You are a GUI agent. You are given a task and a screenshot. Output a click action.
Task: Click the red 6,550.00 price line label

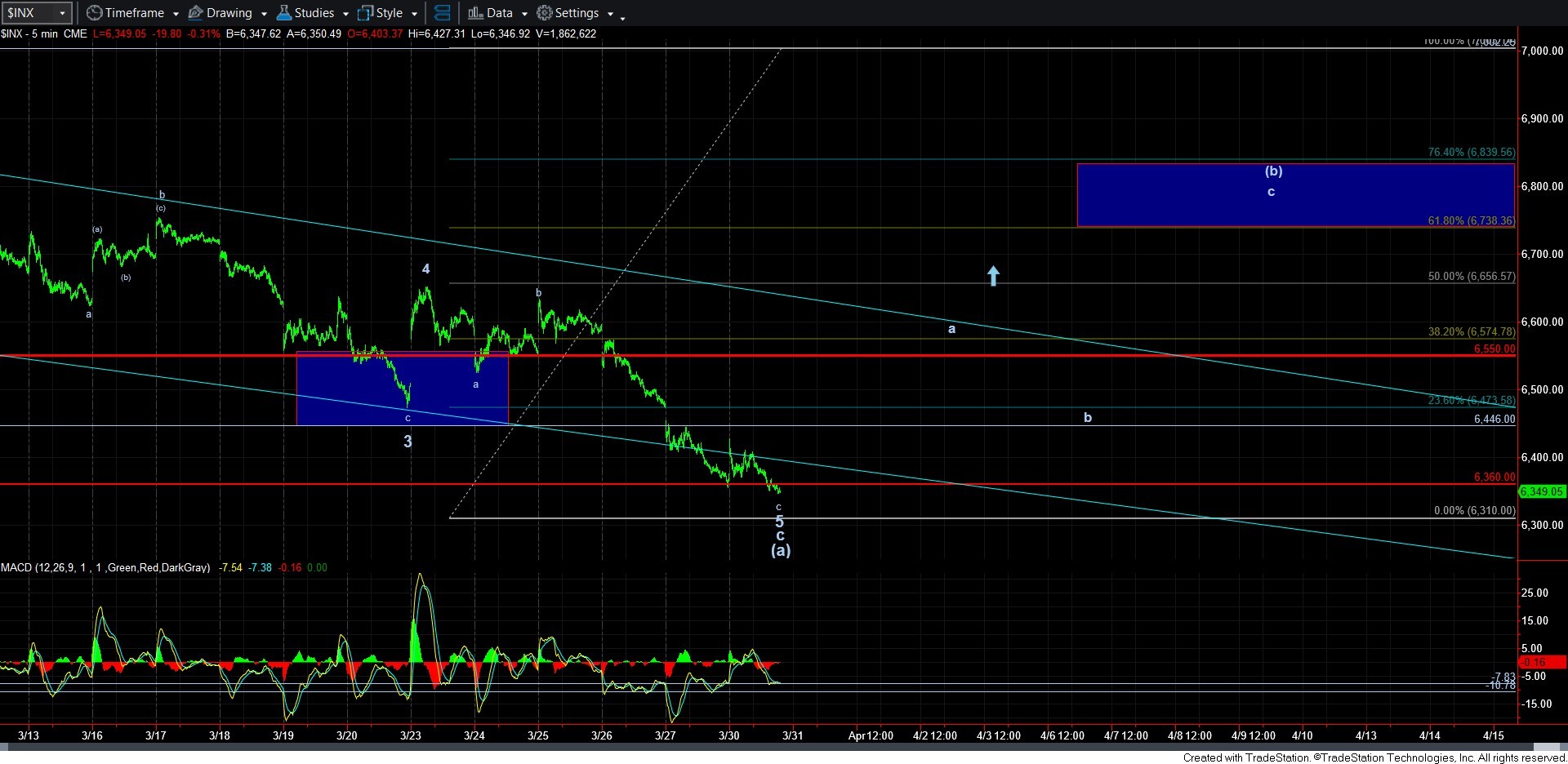(x=1494, y=349)
